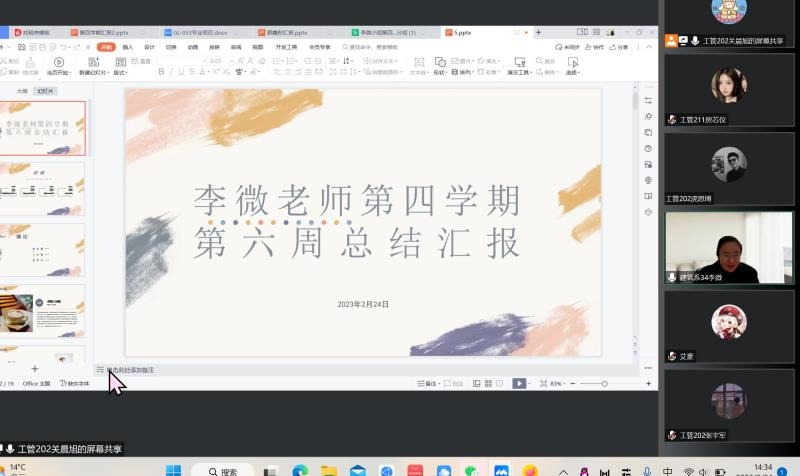800x476 pixels.
Task: Expand the 版式 layout dropdown
Action: (x=120, y=72)
